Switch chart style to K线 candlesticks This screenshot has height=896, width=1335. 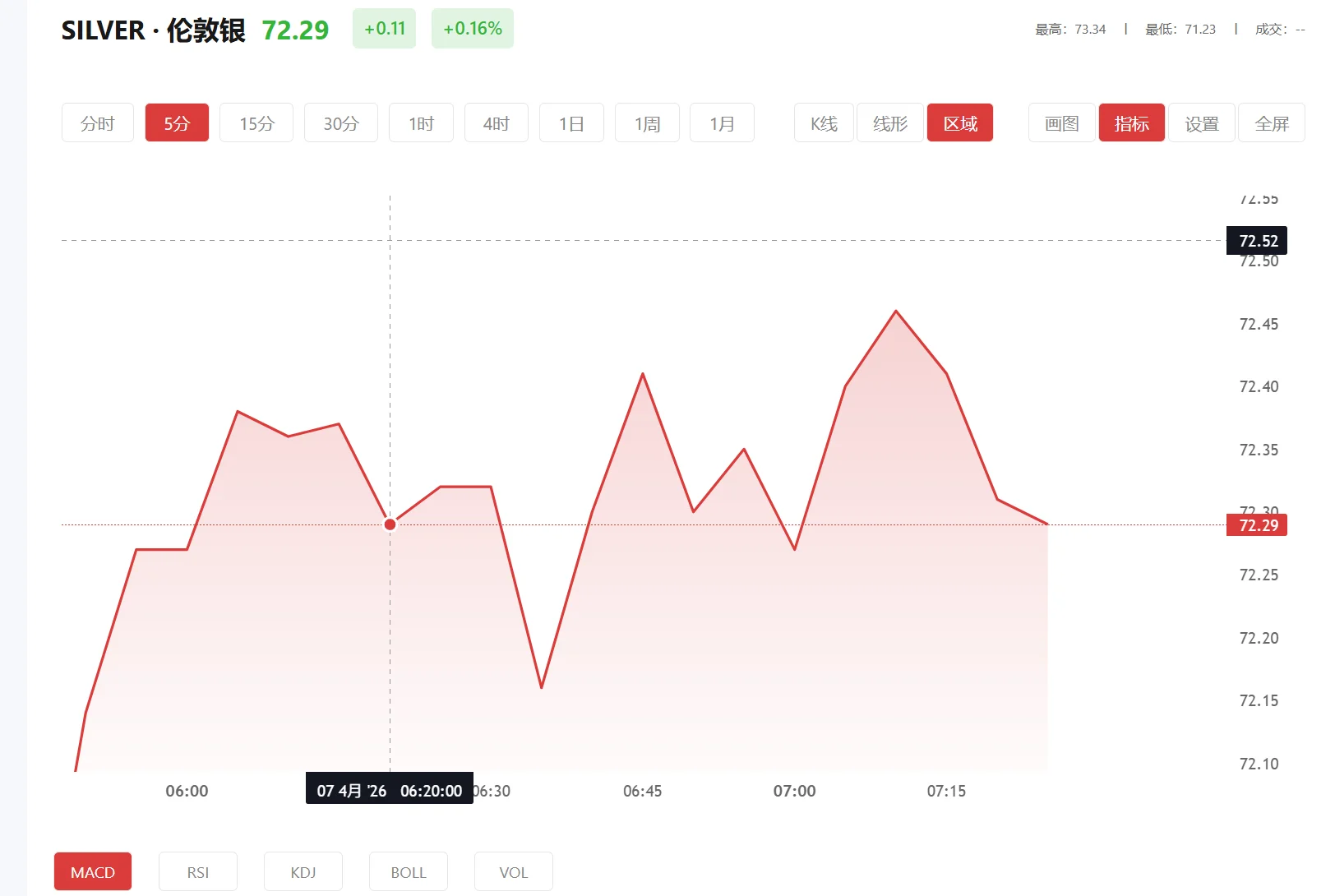pos(823,122)
